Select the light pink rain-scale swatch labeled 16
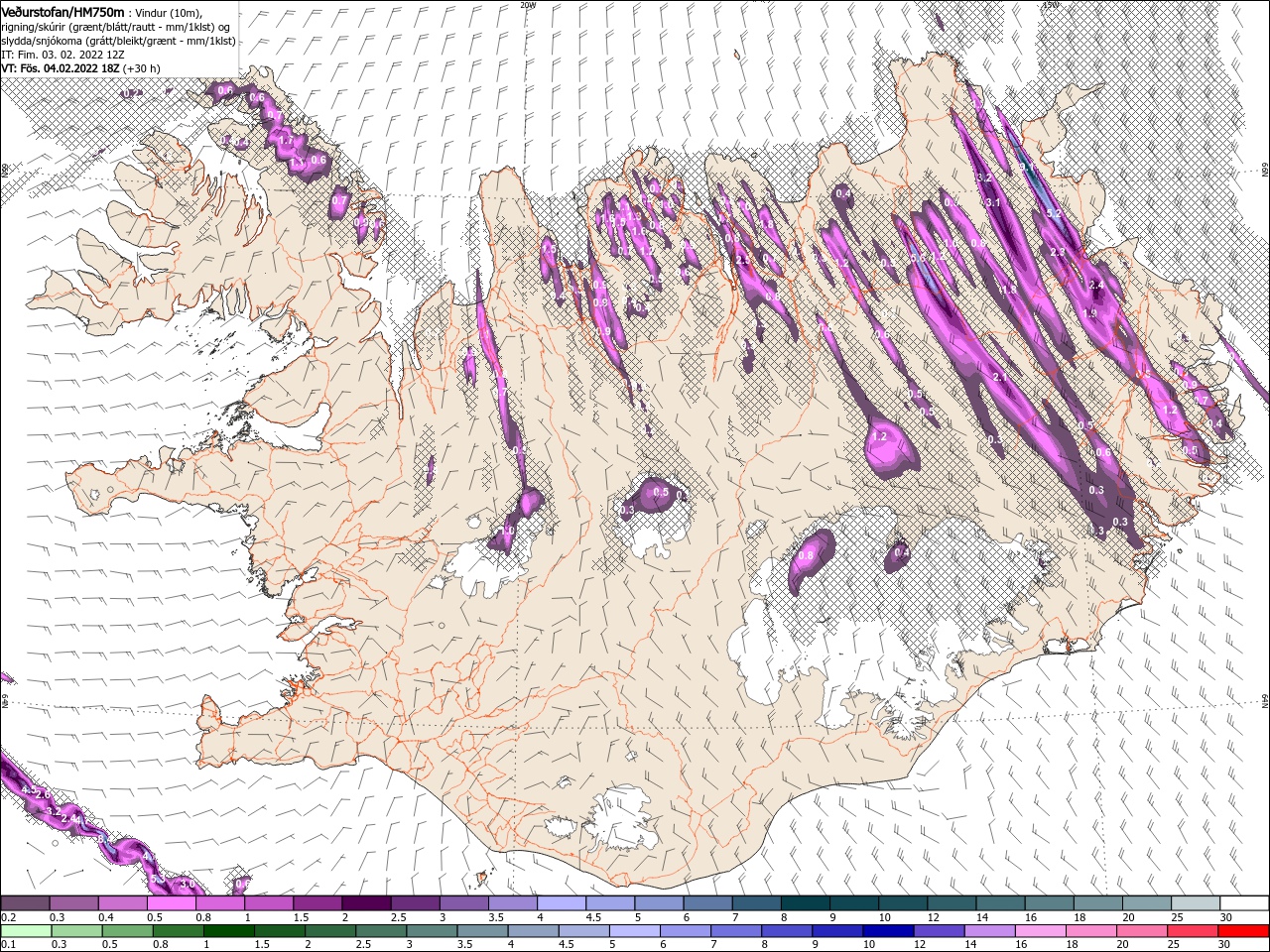Screen dimensions: 1270x952 coord(1039,931)
